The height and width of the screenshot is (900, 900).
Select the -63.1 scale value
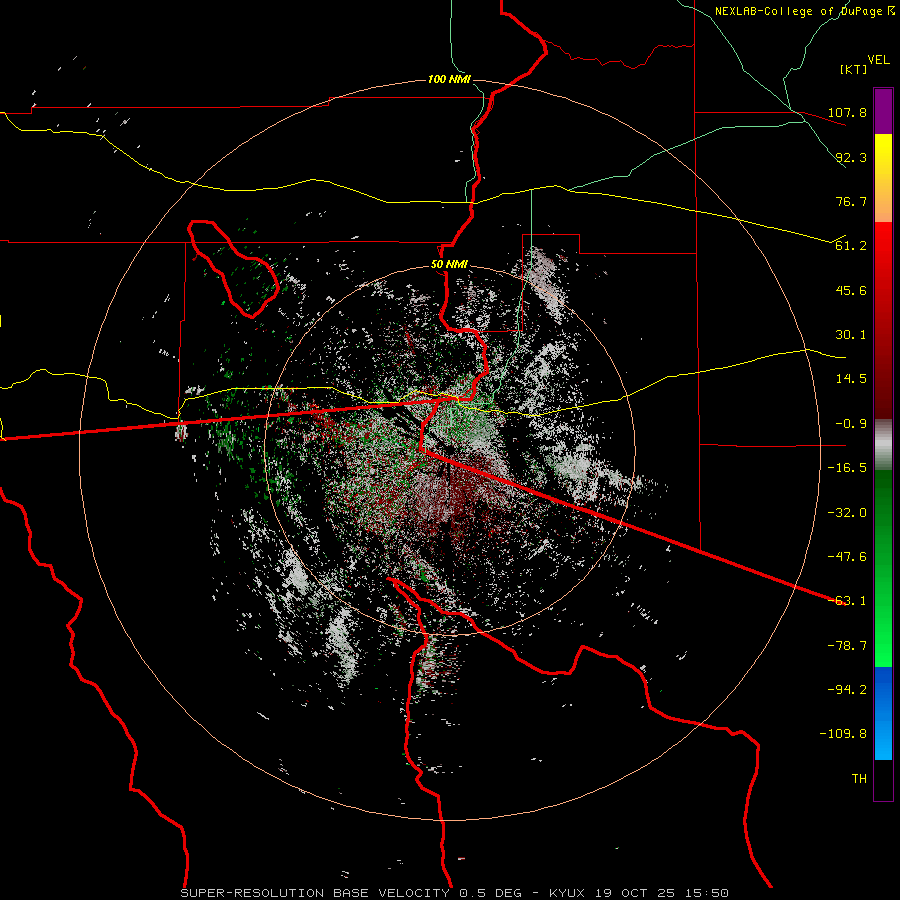(x=847, y=601)
